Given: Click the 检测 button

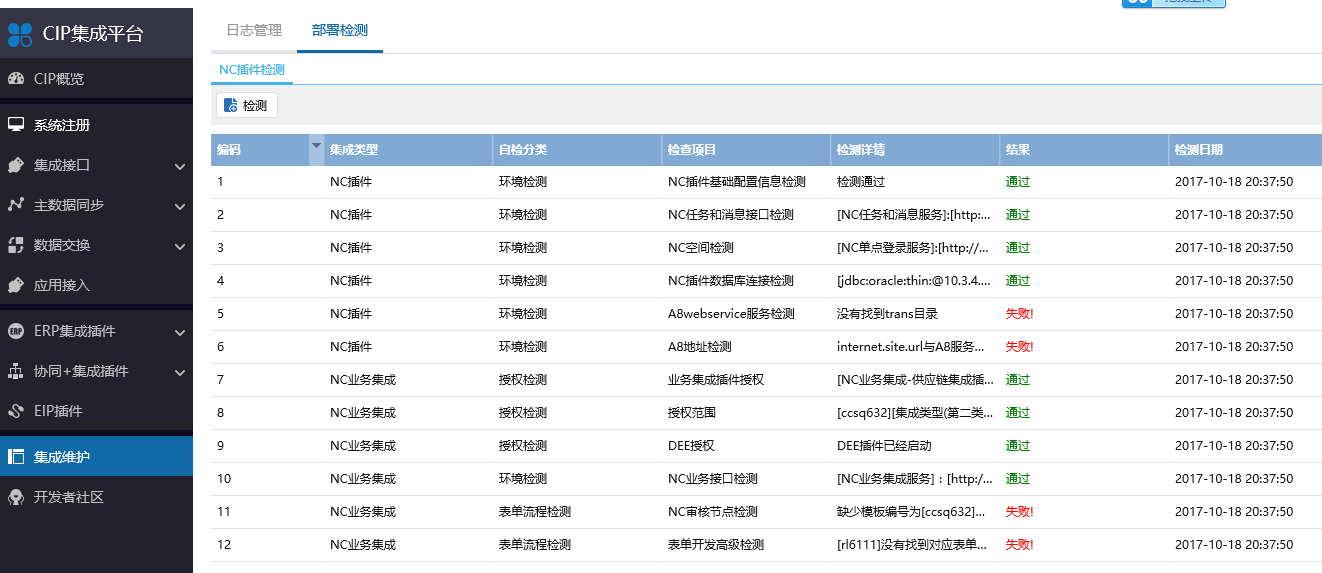Looking at the screenshot, I should pyautogui.click(x=247, y=105).
